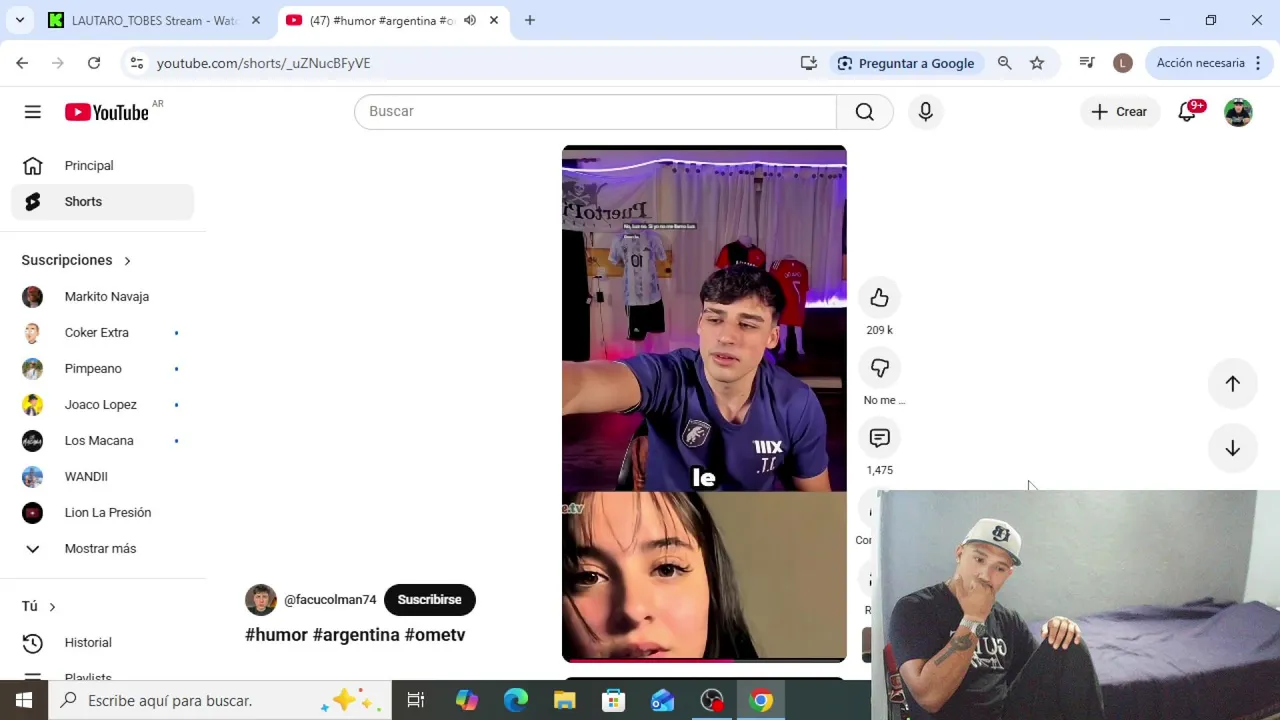This screenshot has height=720, width=1280.
Task: Open Pimpeano channel
Action: 102,369
